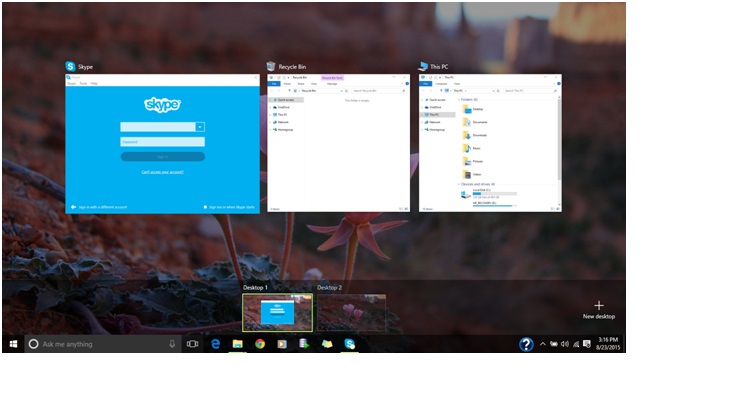
Task: Click the blue question mark help icon
Action: pyautogui.click(x=526, y=344)
